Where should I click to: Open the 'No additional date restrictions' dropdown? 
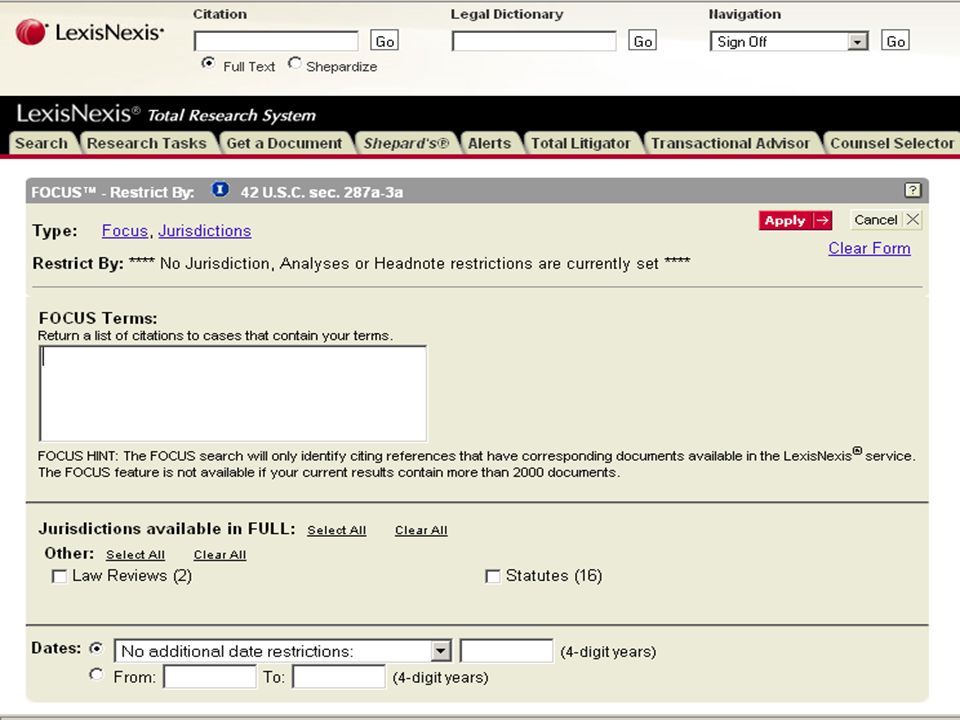point(283,651)
